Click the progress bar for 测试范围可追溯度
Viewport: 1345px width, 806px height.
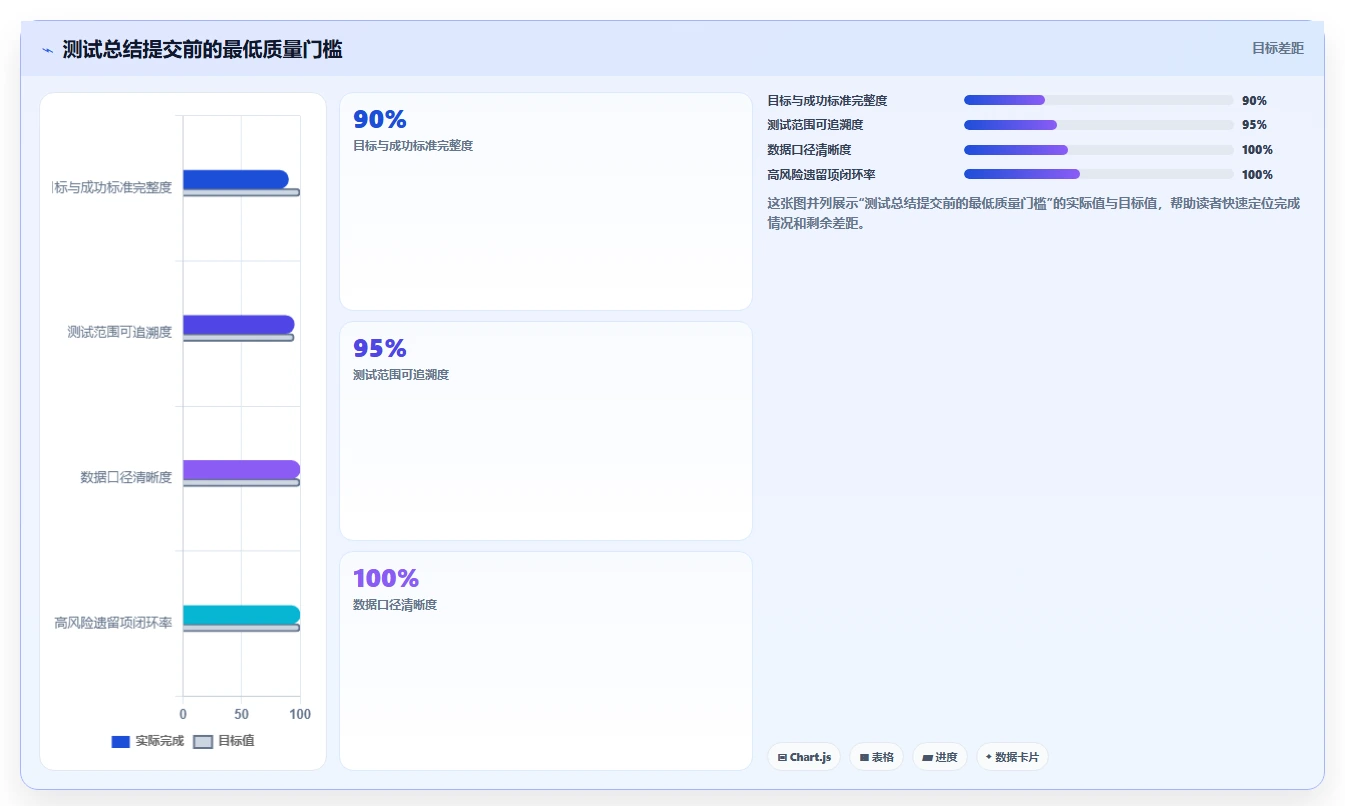coord(1098,125)
